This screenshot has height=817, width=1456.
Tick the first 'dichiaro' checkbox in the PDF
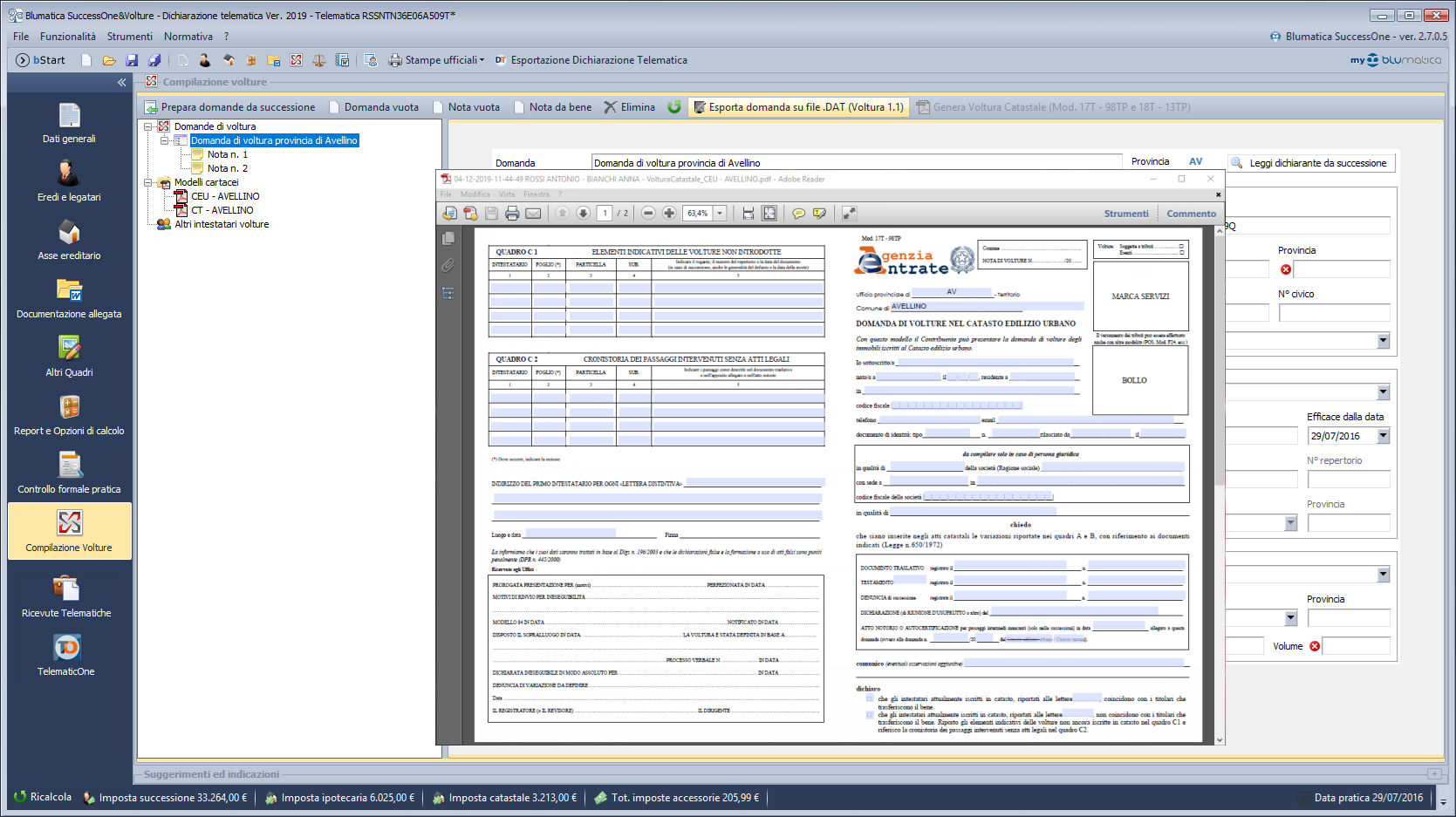point(870,698)
